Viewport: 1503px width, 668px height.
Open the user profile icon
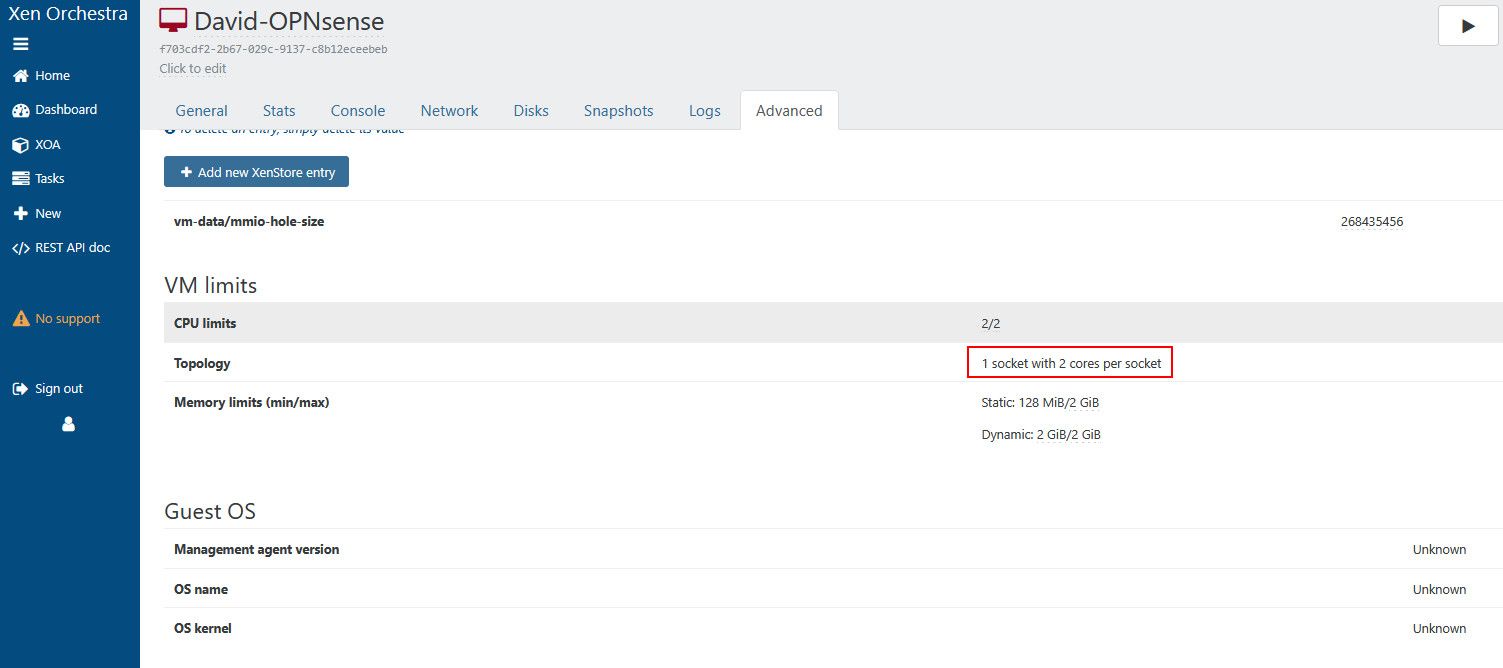click(x=69, y=424)
